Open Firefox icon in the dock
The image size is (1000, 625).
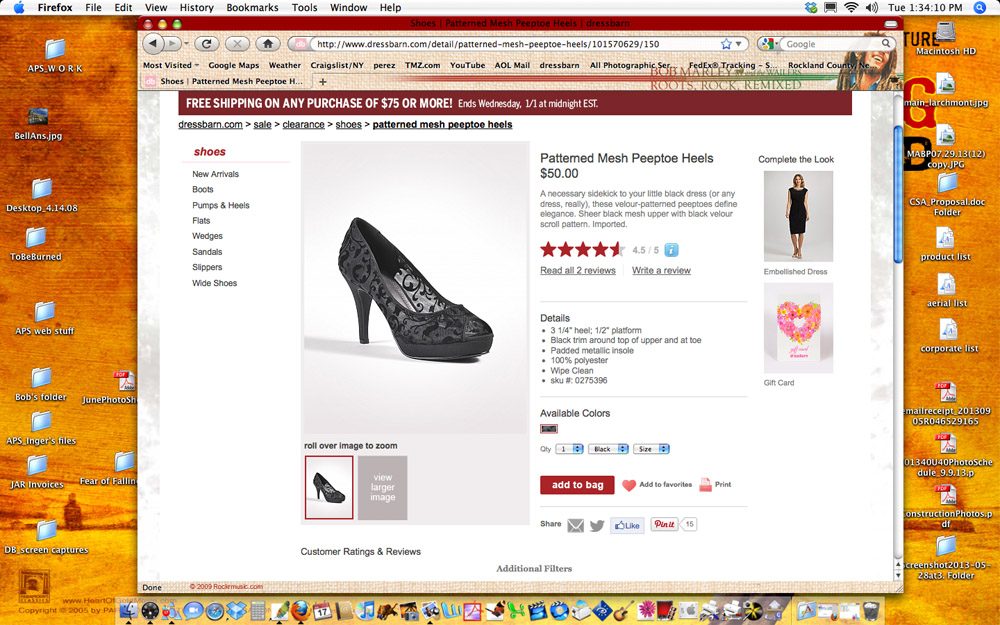300,611
